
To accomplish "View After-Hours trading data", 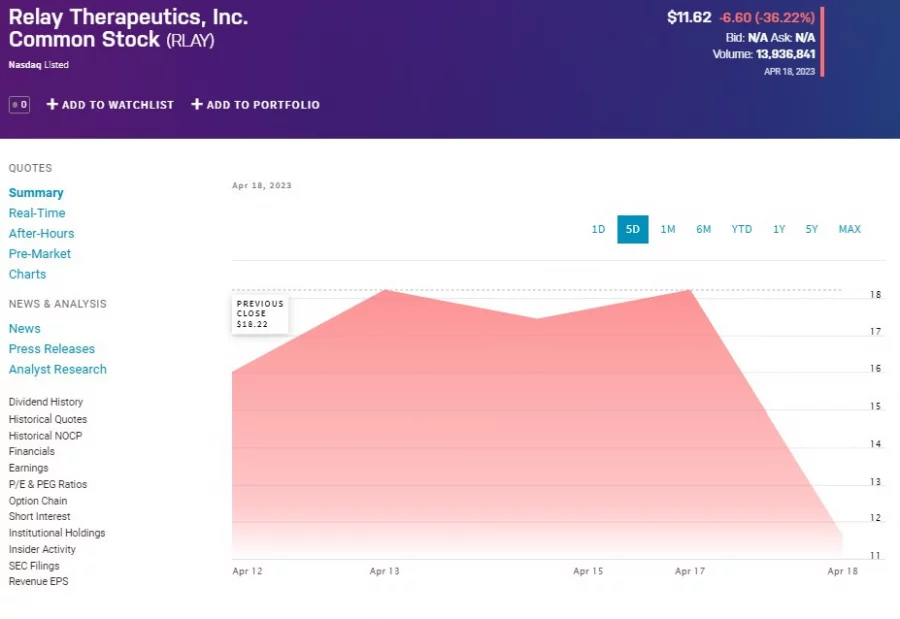I will [41, 233].
